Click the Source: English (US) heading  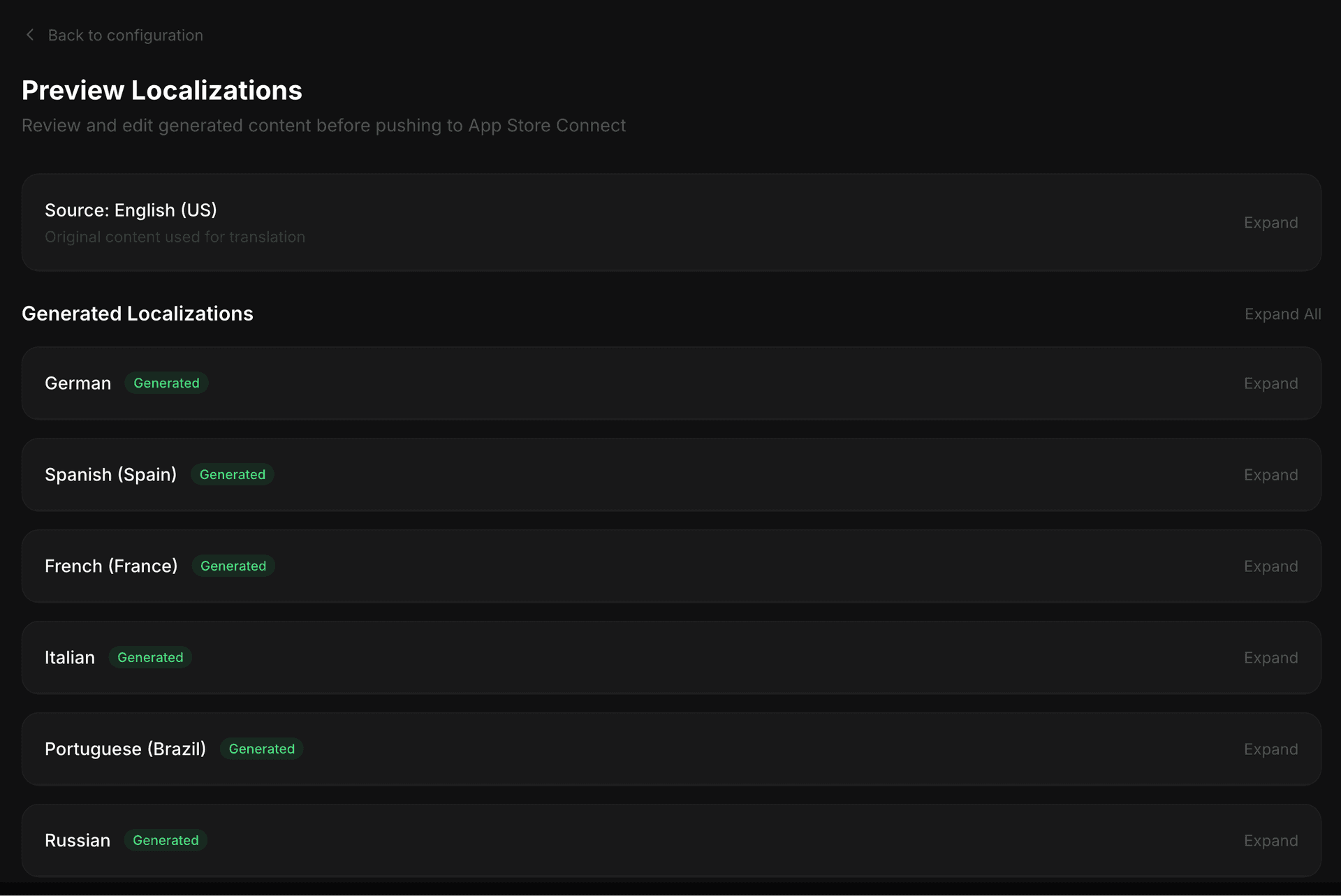point(131,210)
